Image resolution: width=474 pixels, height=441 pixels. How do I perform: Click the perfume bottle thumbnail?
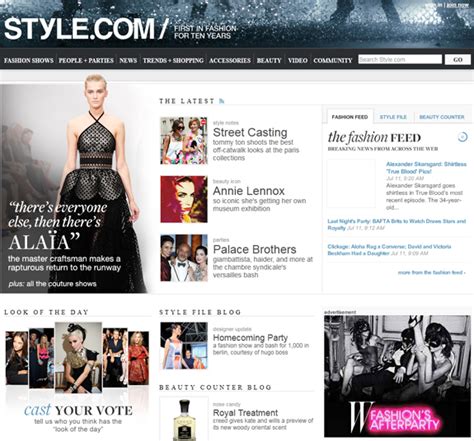(x=184, y=419)
